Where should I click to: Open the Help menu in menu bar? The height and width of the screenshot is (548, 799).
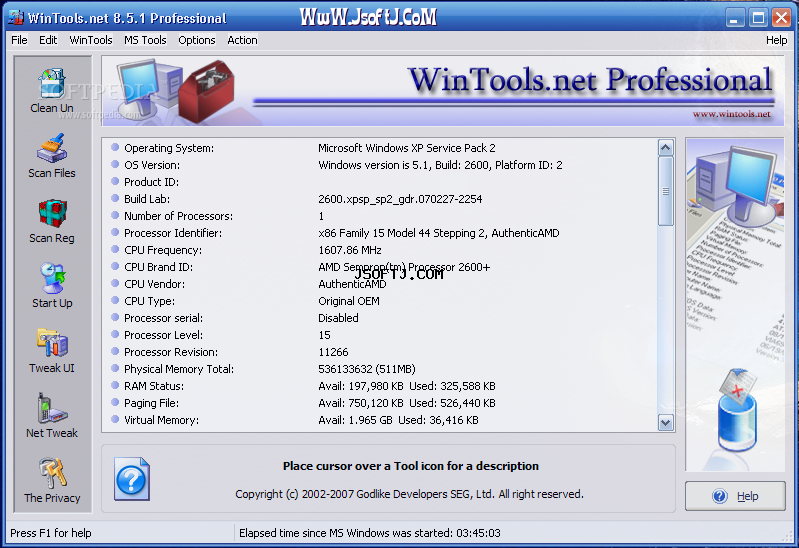pyautogui.click(x=777, y=40)
